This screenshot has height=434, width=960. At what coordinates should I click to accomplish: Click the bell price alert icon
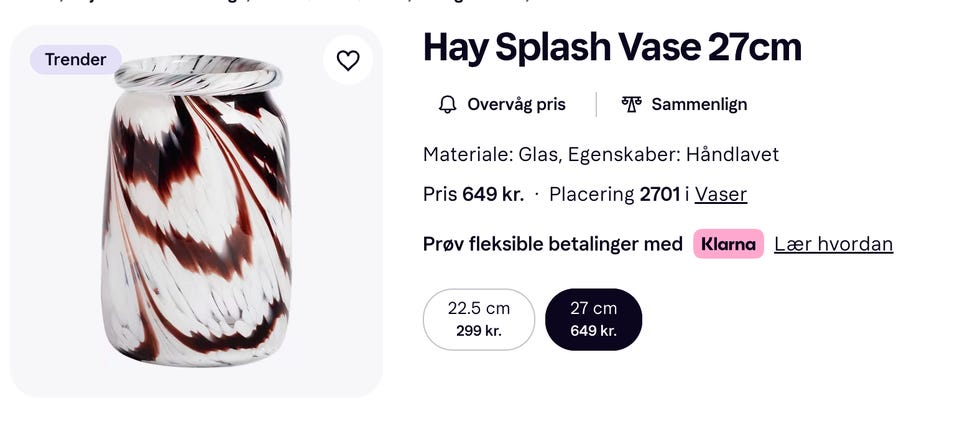coord(447,104)
